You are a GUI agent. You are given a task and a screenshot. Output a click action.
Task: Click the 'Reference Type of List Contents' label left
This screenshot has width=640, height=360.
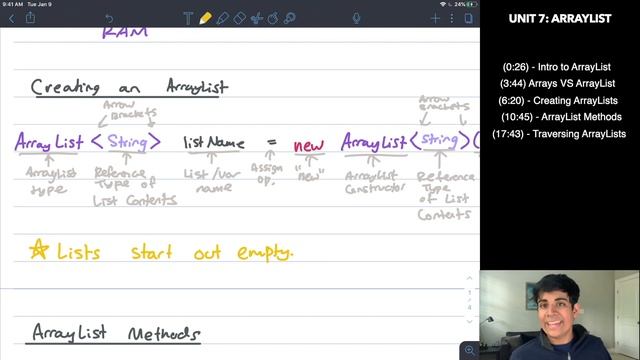point(134,186)
